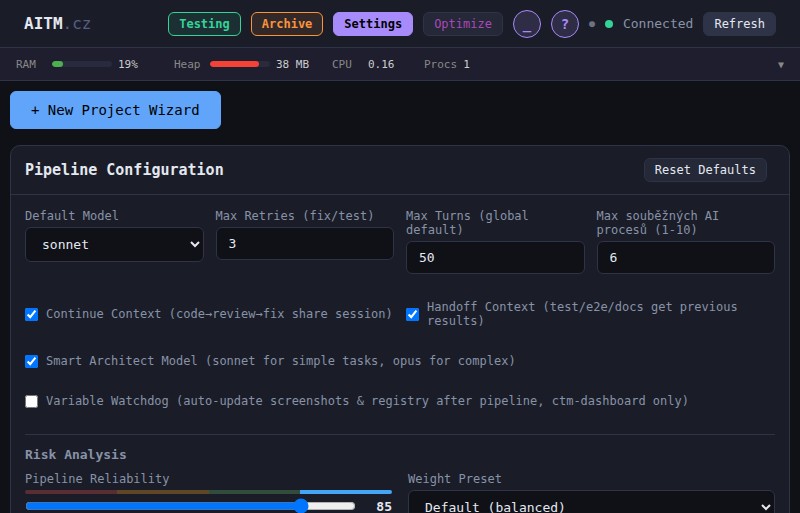Screen dimensions: 800x513
Task: Open the terminal underscore round icon
Action: pyautogui.click(x=527, y=24)
